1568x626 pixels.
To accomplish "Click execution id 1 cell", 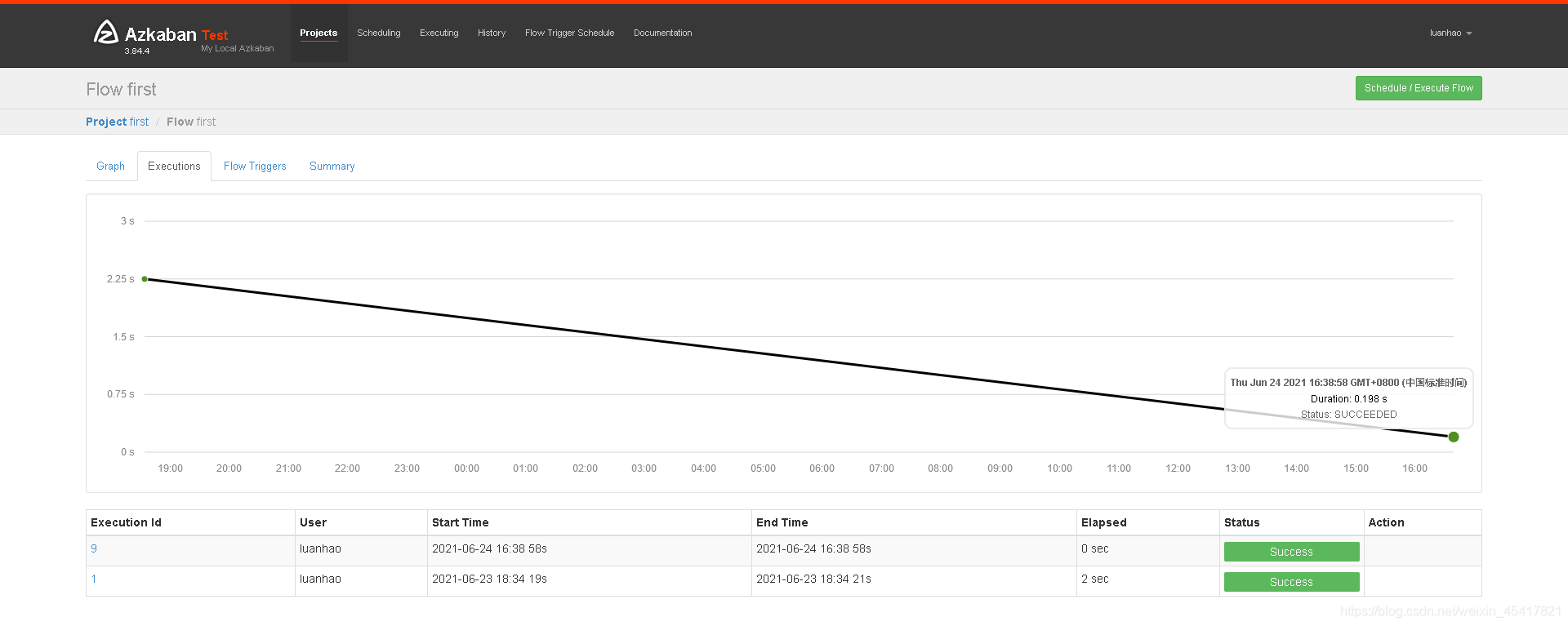I will pos(190,581).
